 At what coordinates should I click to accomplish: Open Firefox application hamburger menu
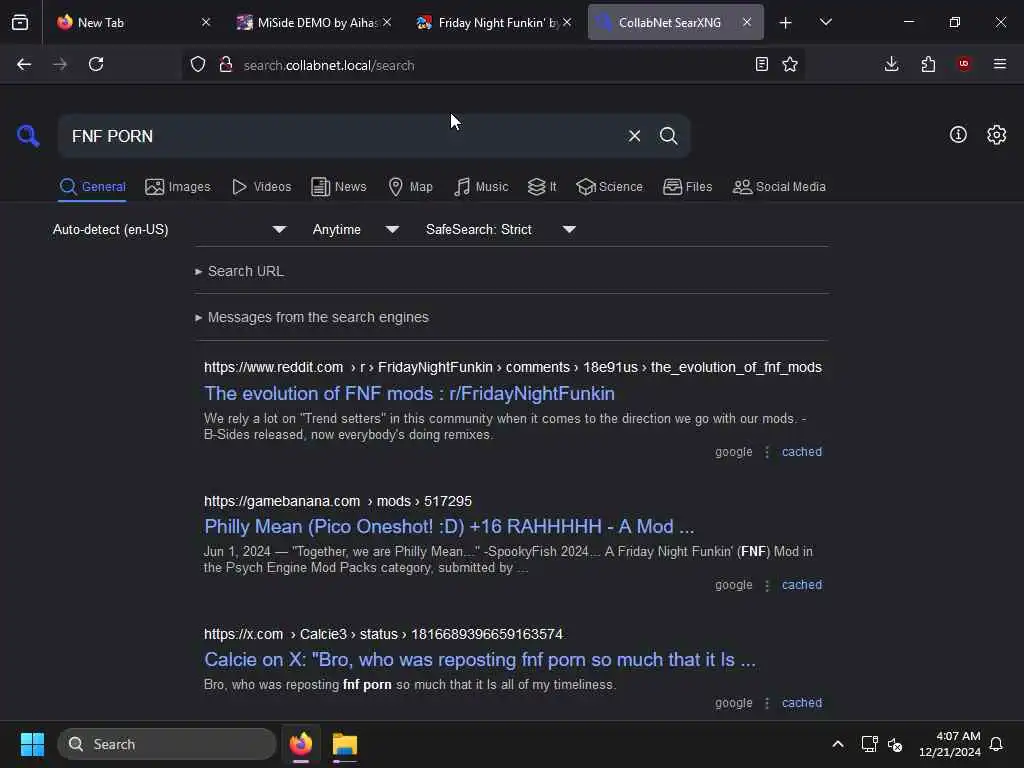tap(999, 64)
